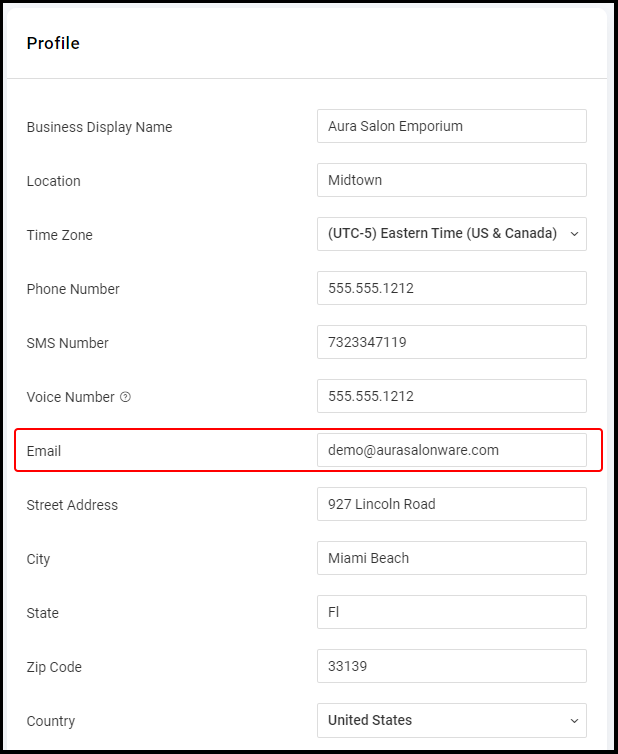Click the Business Display Name label

point(99,127)
